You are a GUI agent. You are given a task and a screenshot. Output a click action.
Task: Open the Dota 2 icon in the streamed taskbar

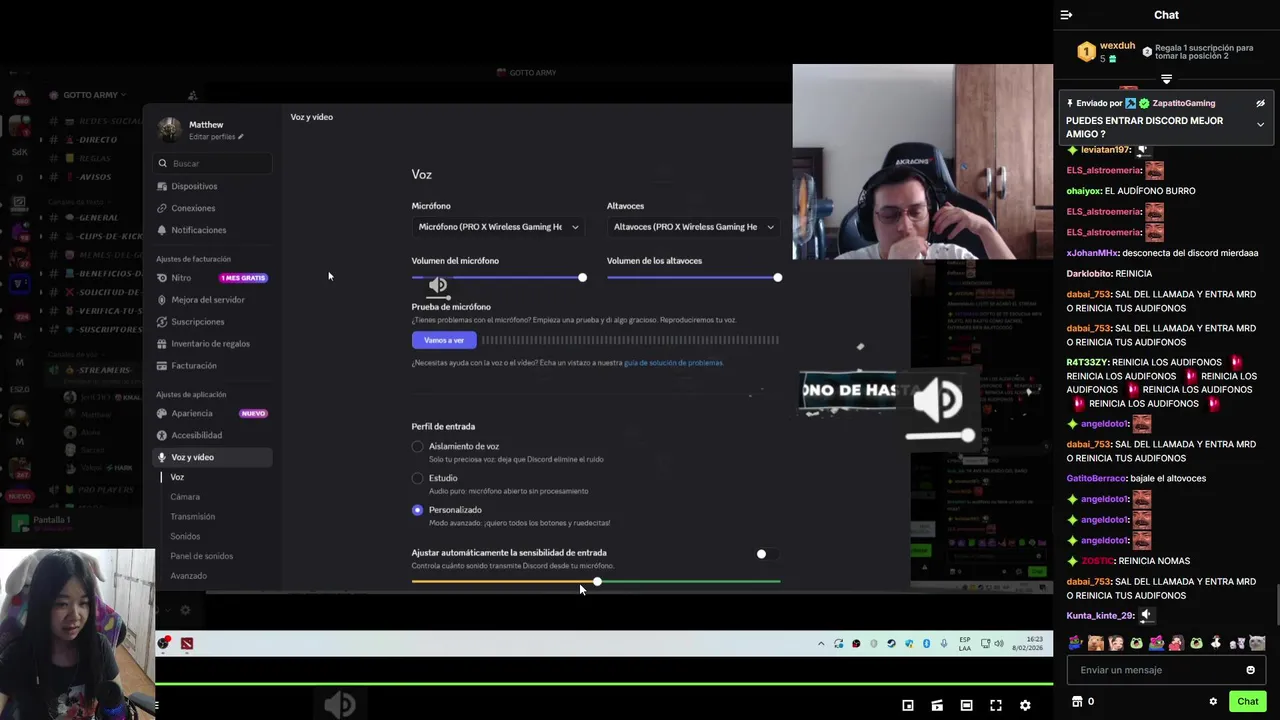[186, 643]
